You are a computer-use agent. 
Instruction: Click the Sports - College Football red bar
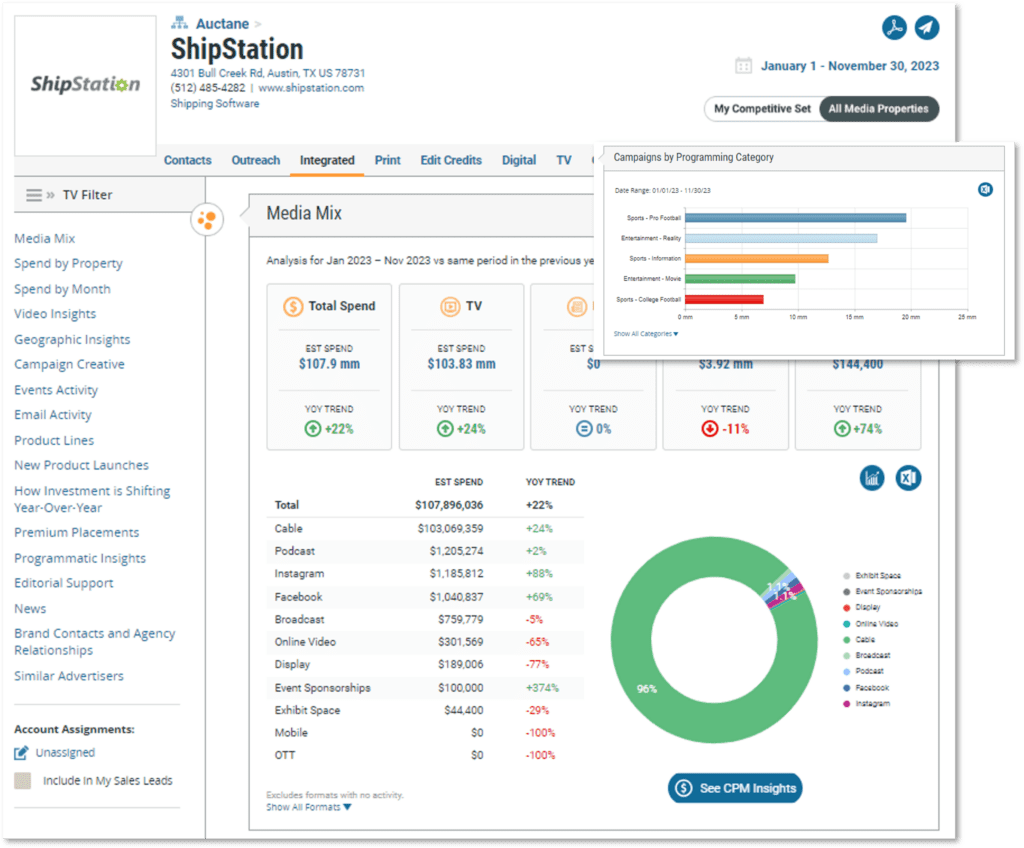pyautogui.click(x=724, y=299)
